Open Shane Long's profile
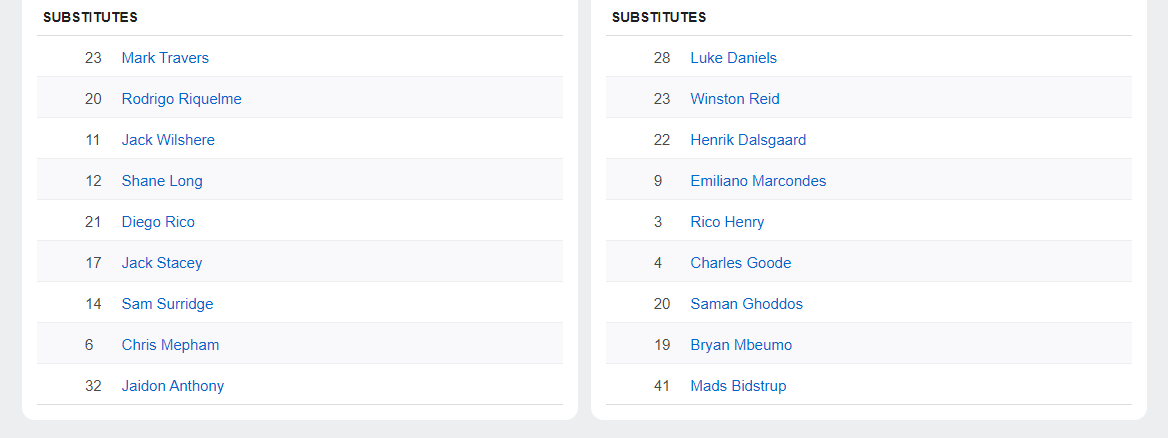The width and height of the screenshot is (1168, 438). 162,181
